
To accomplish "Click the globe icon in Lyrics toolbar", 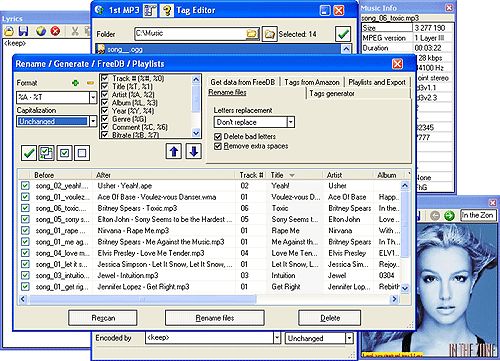I will [41, 31].
